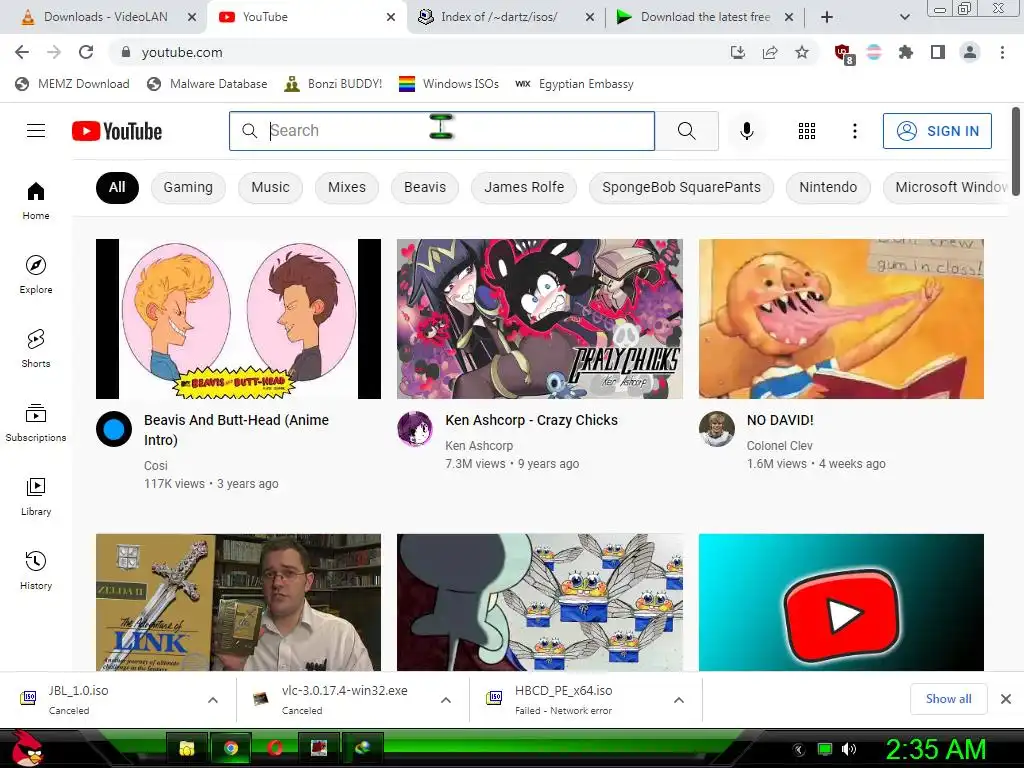Open Chrome profile avatar
Image resolution: width=1024 pixels, height=768 pixels.
click(970, 52)
